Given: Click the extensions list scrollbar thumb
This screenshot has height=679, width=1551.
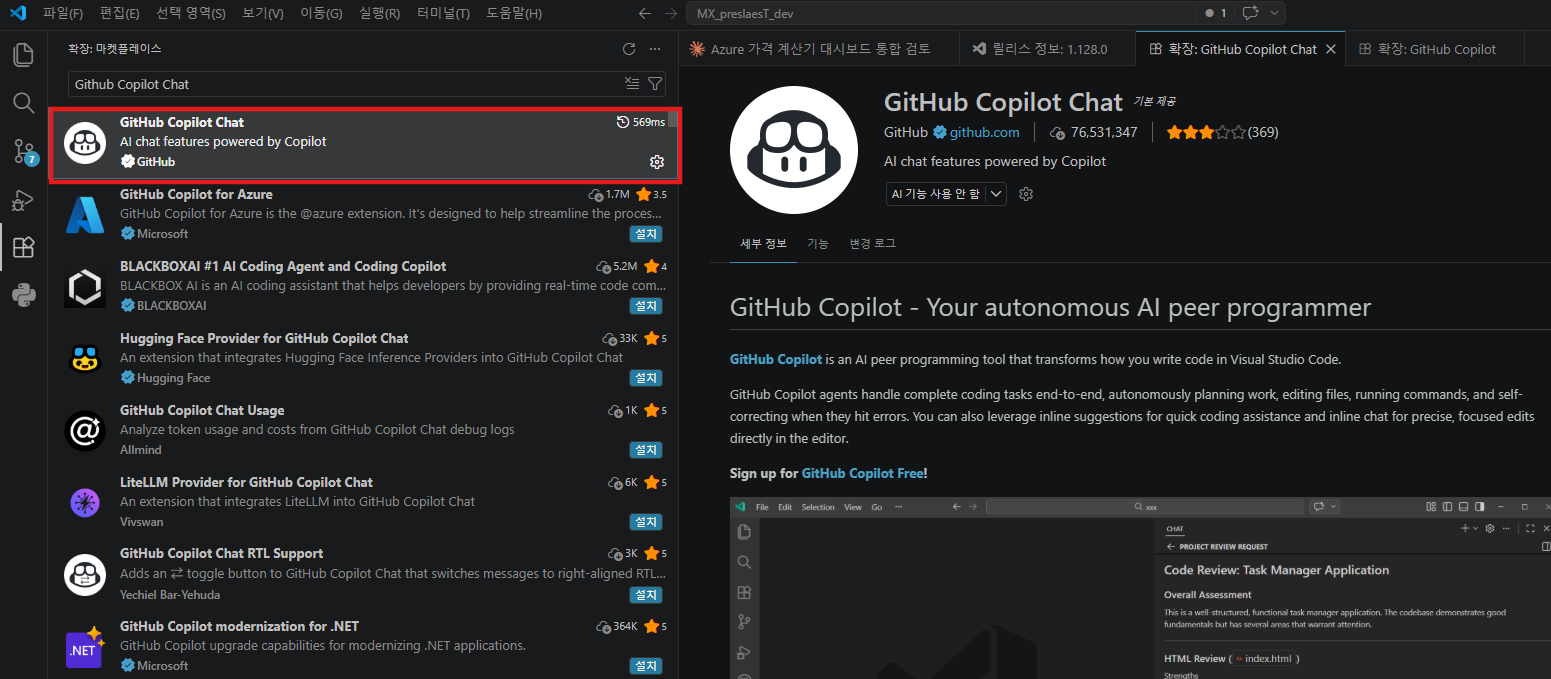Looking at the screenshot, I should pos(673,119).
